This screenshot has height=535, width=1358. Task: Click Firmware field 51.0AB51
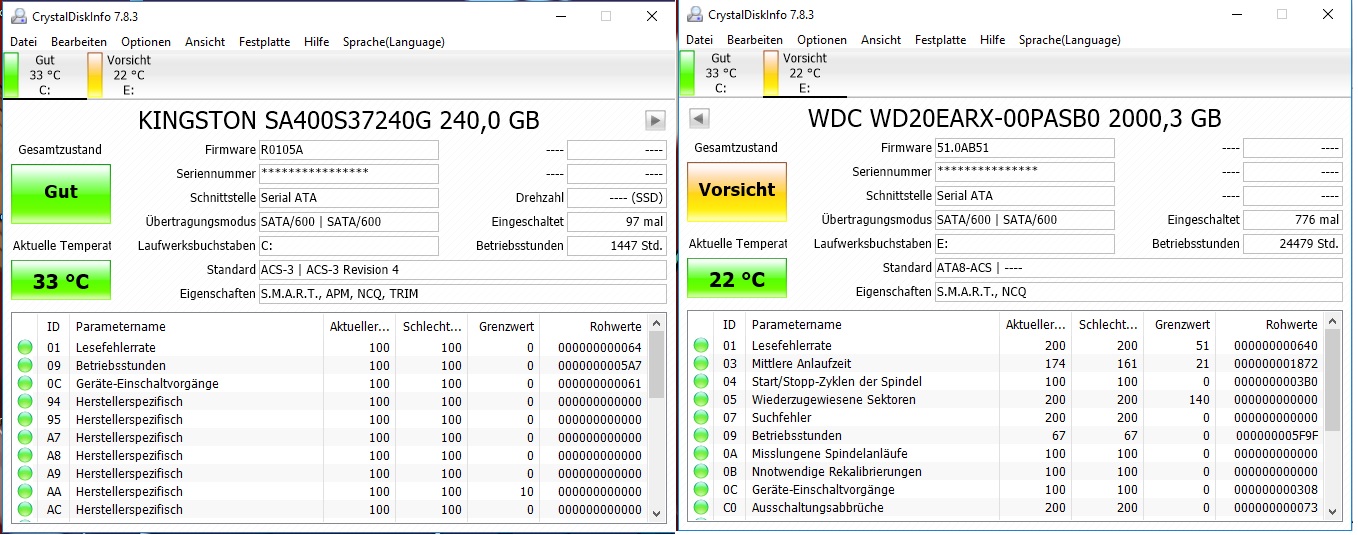[x=1024, y=148]
